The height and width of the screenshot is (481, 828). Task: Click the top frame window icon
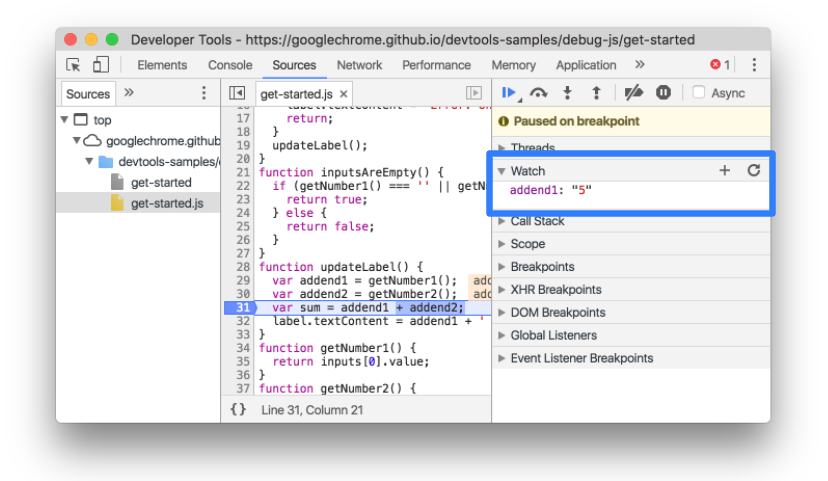pos(80,119)
